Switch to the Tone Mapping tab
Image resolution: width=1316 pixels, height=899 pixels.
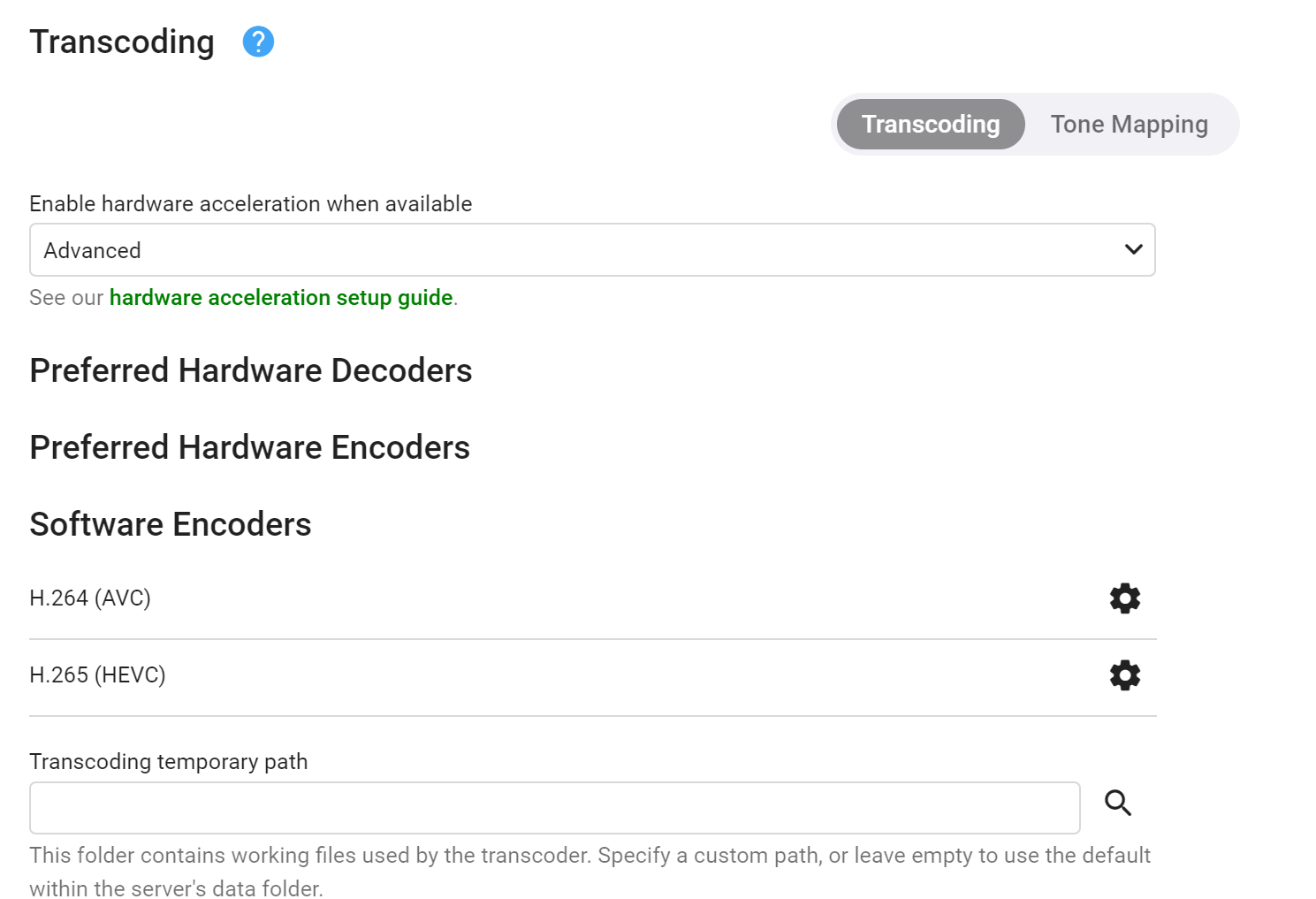click(x=1129, y=125)
